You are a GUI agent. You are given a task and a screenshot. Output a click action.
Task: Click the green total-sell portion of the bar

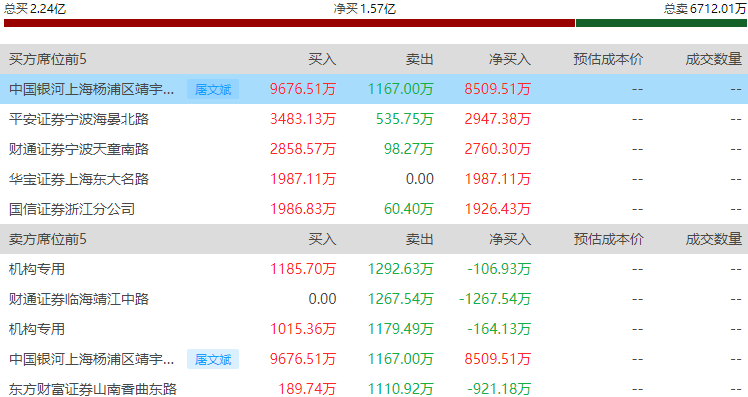click(x=661, y=23)
